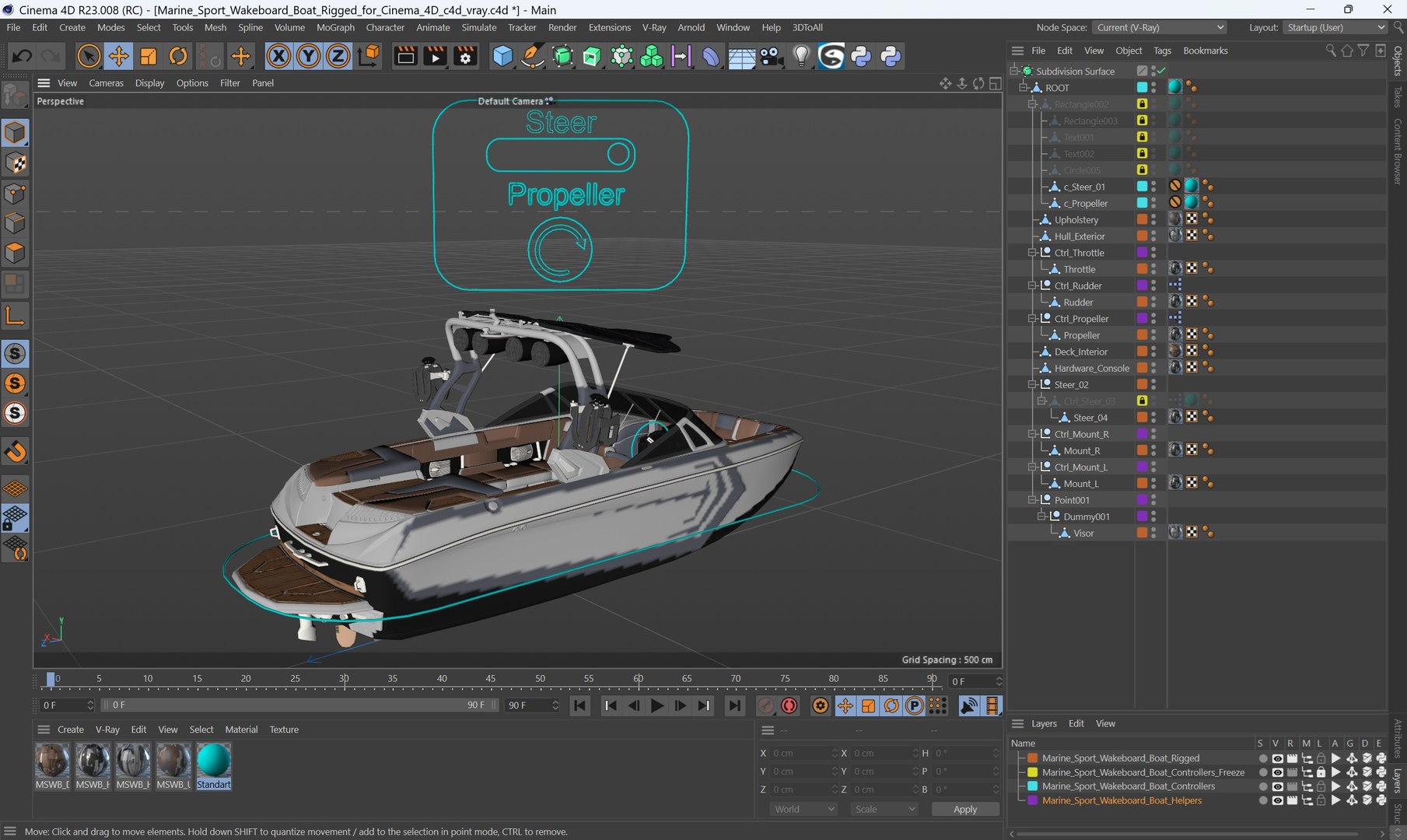This screenshot has height=840, width=1407.
Task: Toggle Z-axis lock icon
Action: click(x=338, y=56)
